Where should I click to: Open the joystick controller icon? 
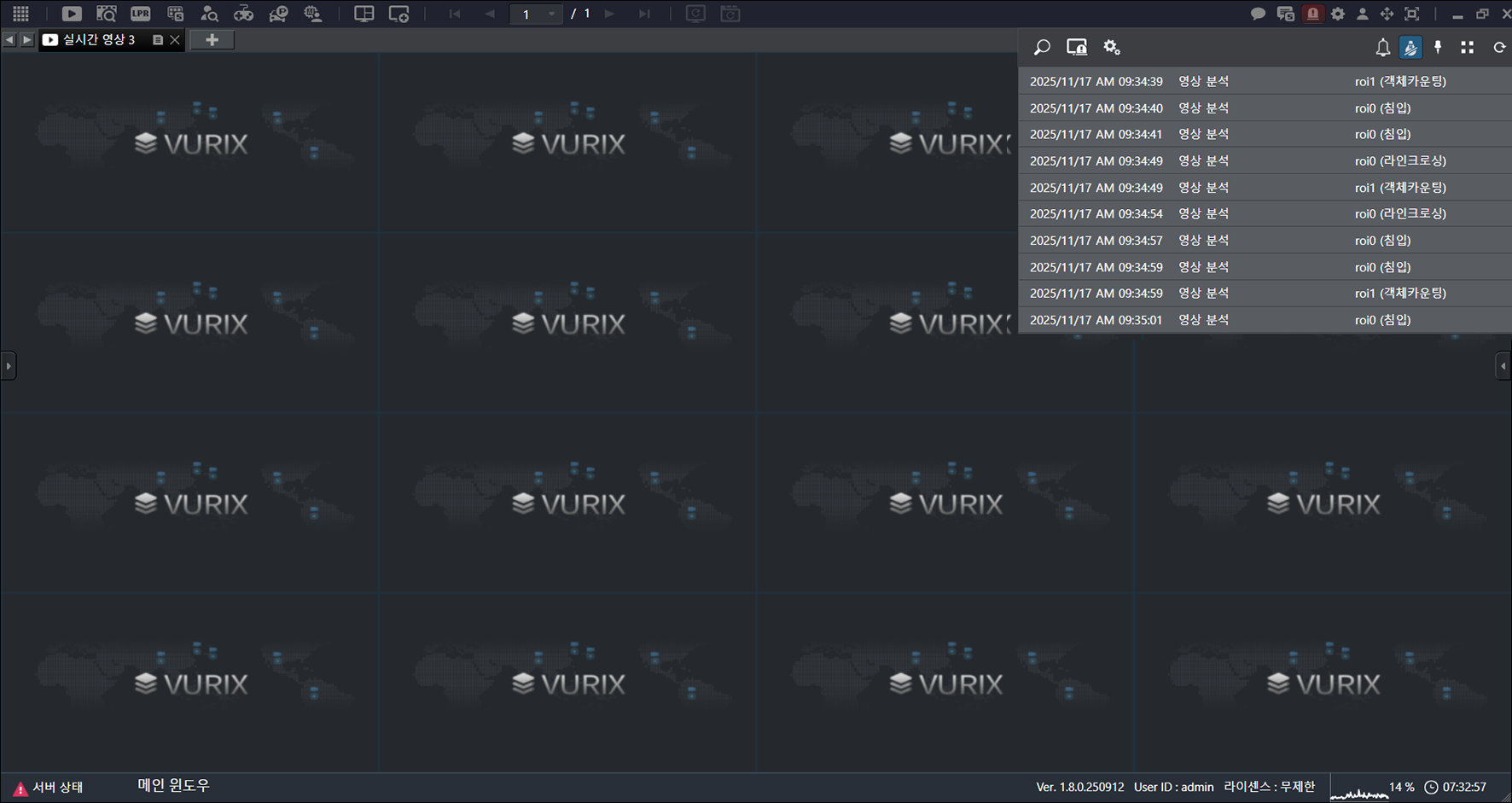point(243,14)
